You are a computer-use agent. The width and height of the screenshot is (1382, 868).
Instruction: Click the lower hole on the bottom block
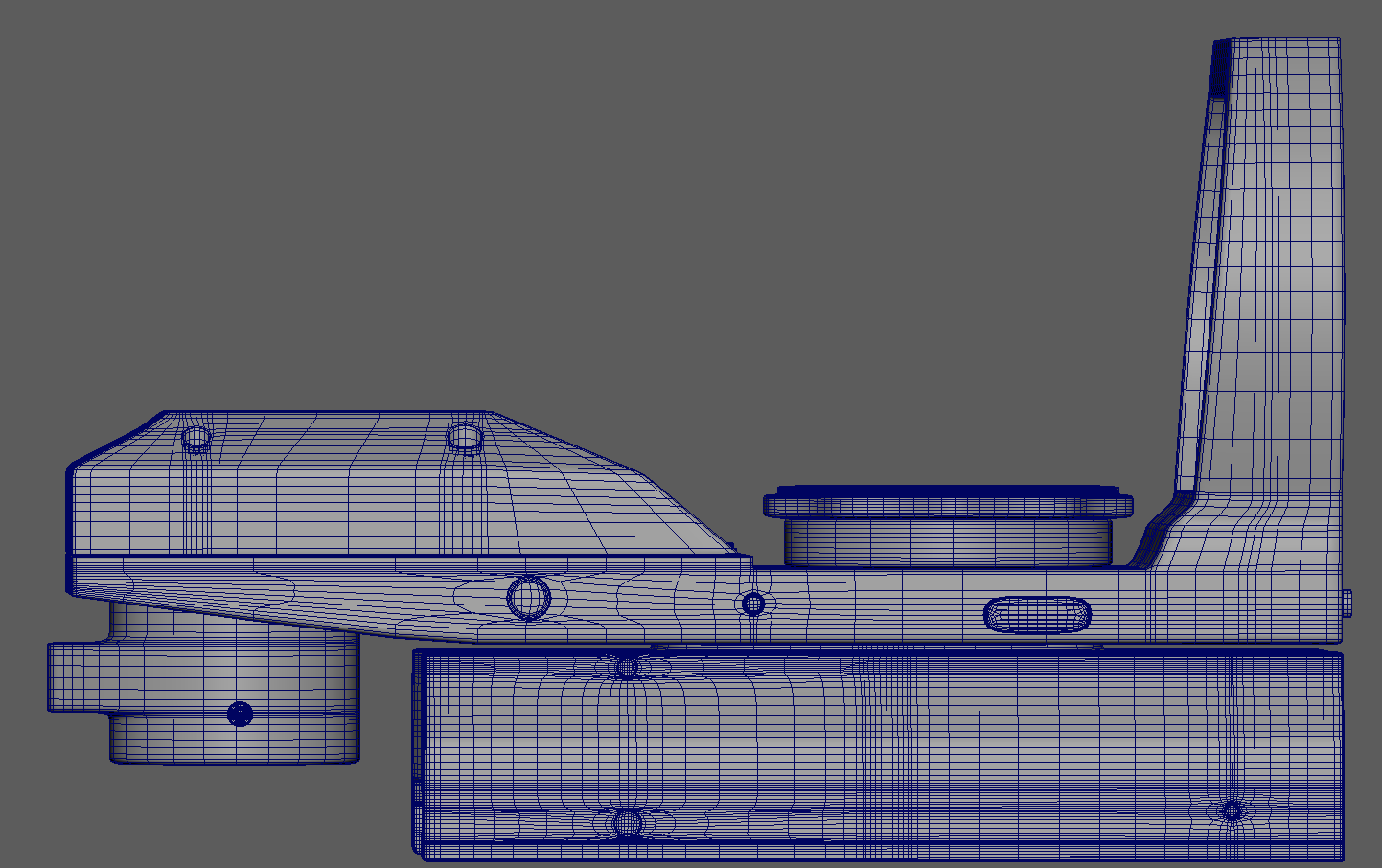[x=627, y=822]
